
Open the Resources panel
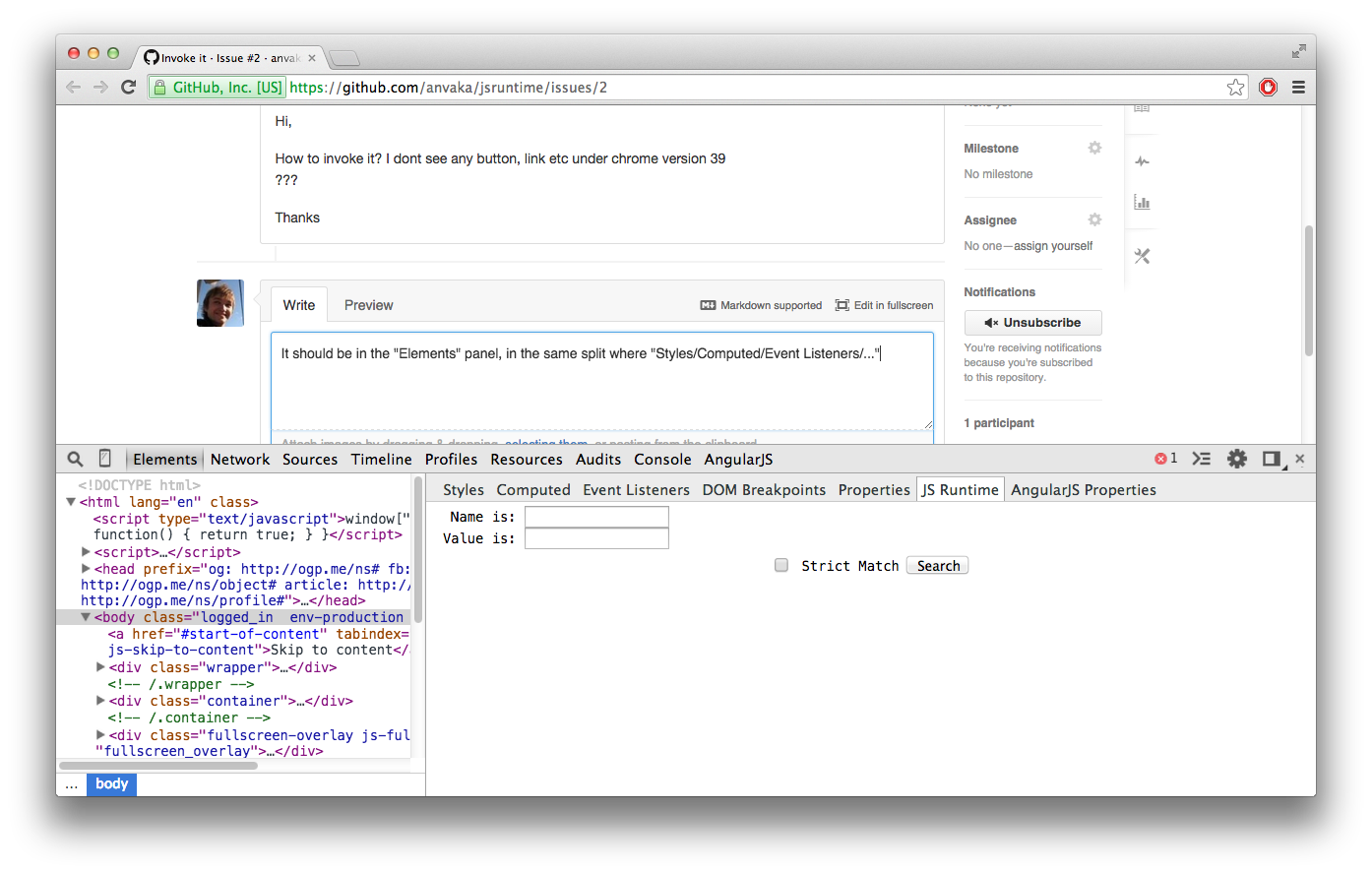527,460
